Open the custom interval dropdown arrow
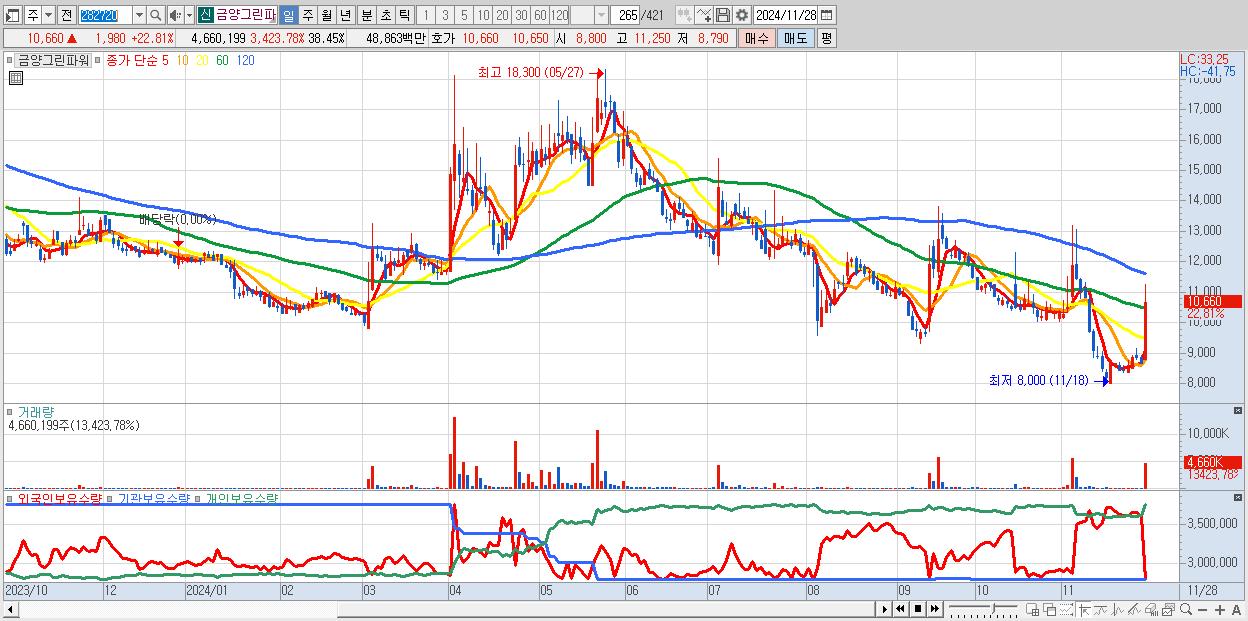 [x=601, y=15]
